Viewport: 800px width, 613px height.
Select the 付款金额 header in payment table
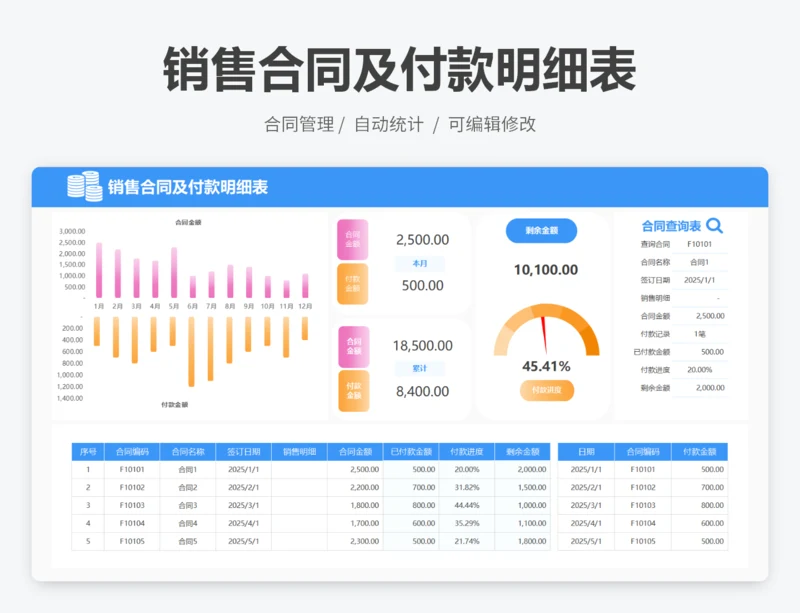pos(699,452)
